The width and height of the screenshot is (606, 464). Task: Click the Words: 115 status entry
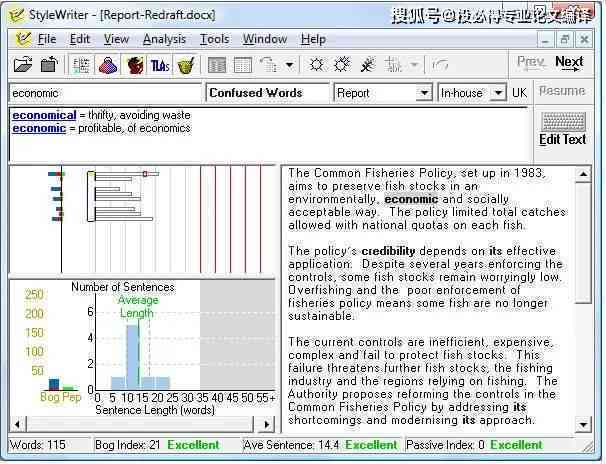[x=38, y=445]
